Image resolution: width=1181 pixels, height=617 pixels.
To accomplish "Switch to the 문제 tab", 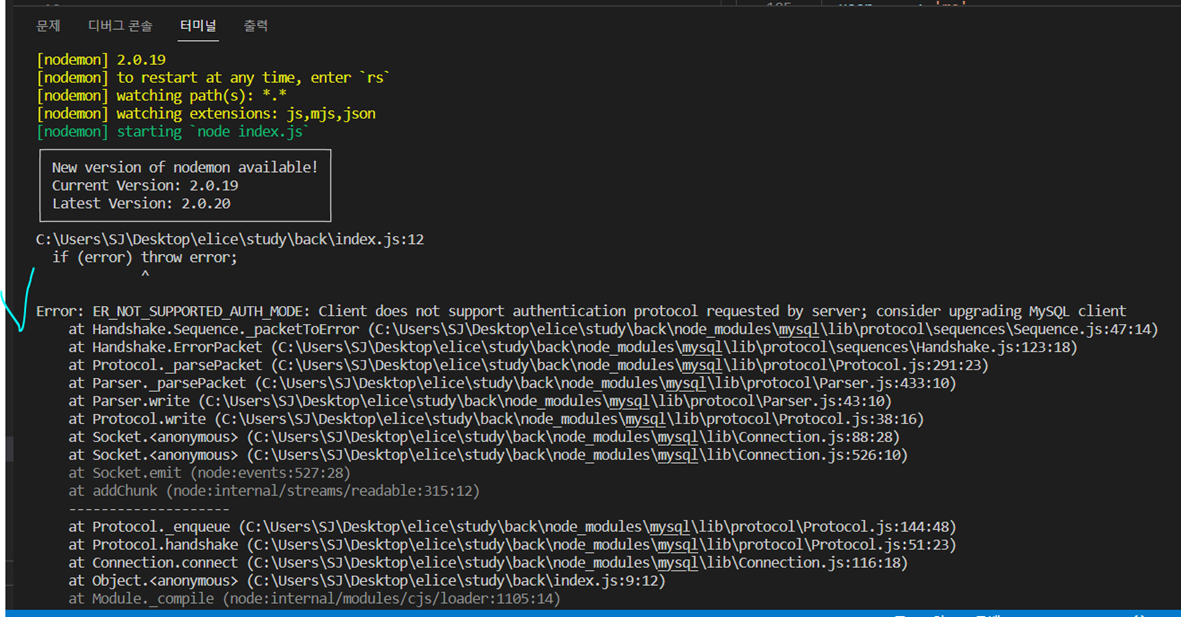I will click(x=48, y=26).
